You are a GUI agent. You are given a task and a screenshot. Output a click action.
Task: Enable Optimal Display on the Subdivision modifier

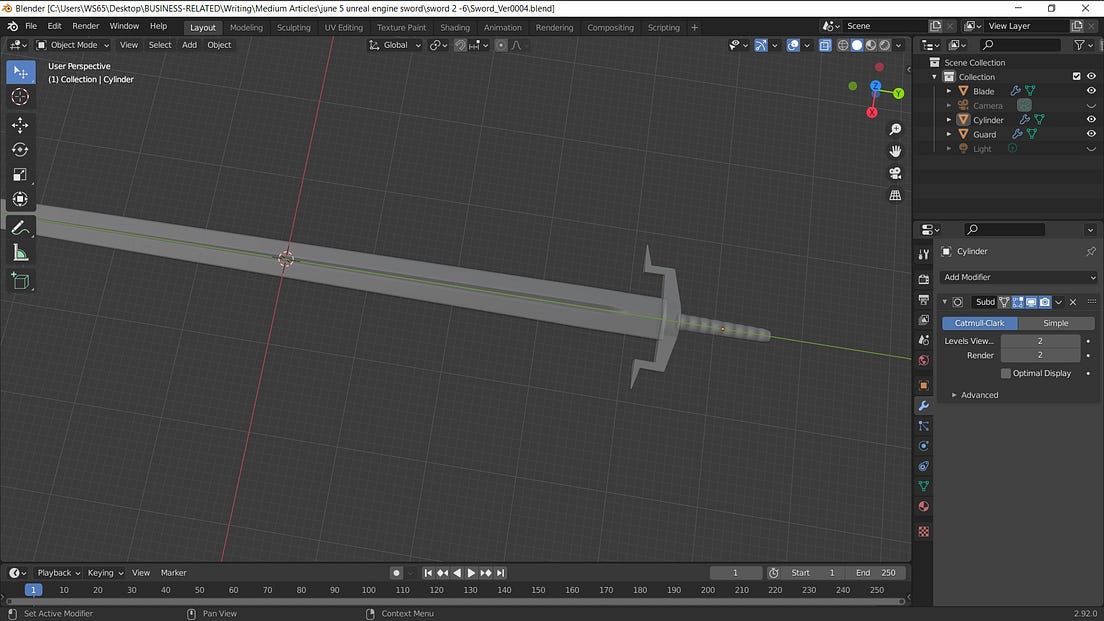point(1006,373)
